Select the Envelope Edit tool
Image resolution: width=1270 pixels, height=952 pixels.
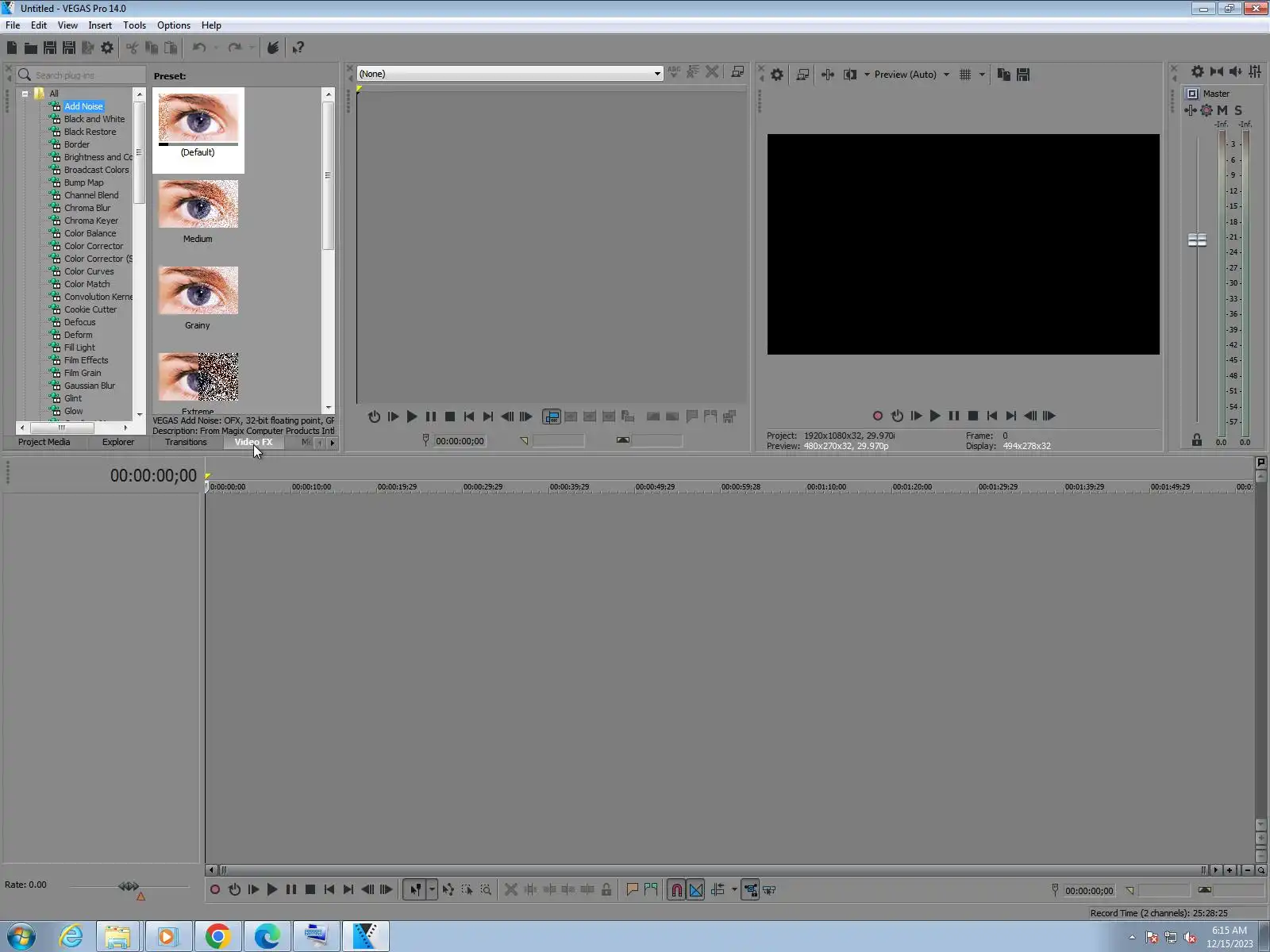(x=448, y=890)
